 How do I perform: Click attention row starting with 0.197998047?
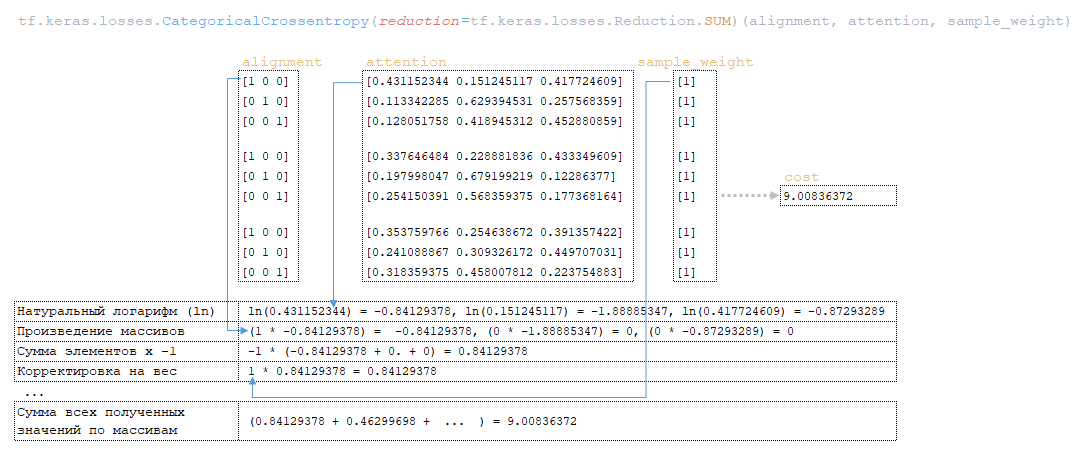pos(489,176)
